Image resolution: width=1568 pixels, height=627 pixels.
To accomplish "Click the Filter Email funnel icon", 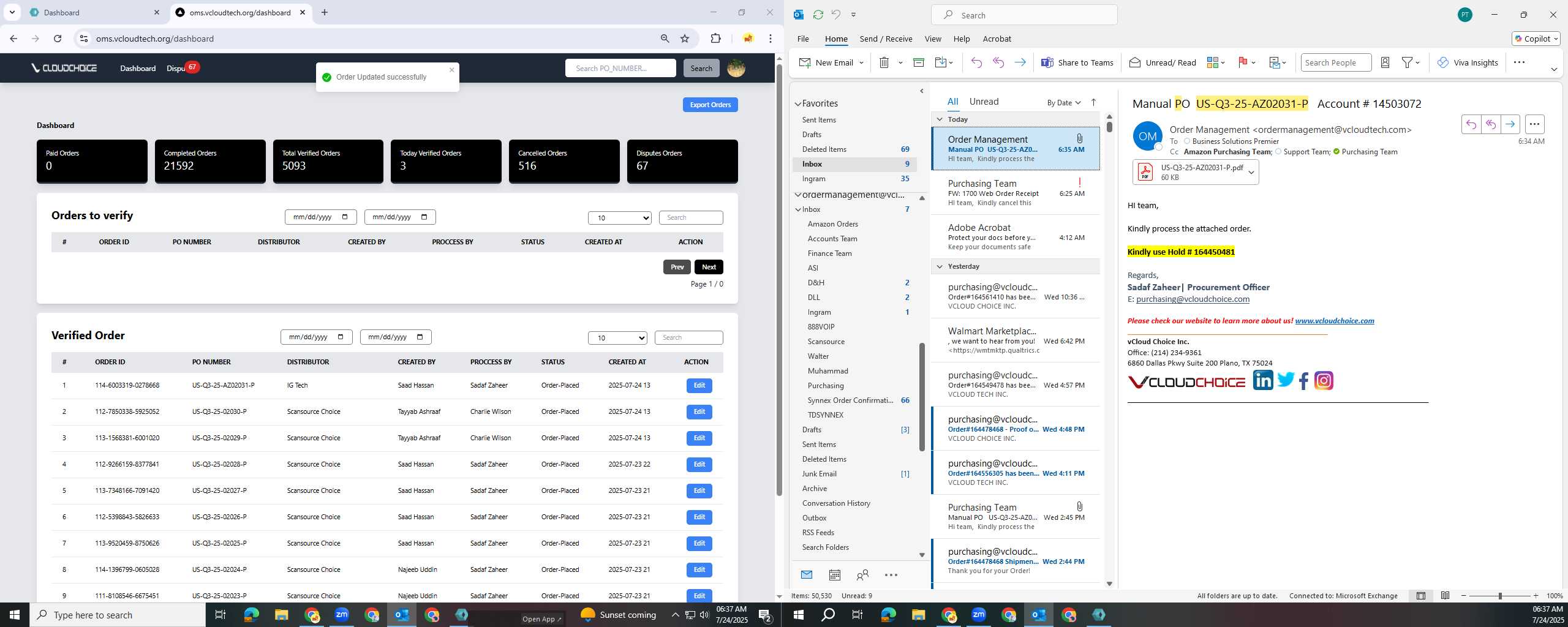I will click(1408, 62).
